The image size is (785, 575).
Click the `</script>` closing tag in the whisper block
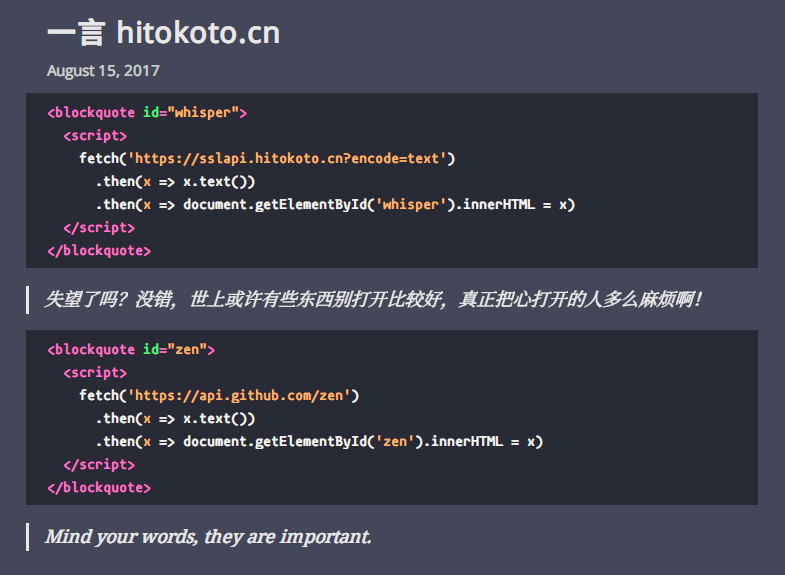[x=99, y=228]
